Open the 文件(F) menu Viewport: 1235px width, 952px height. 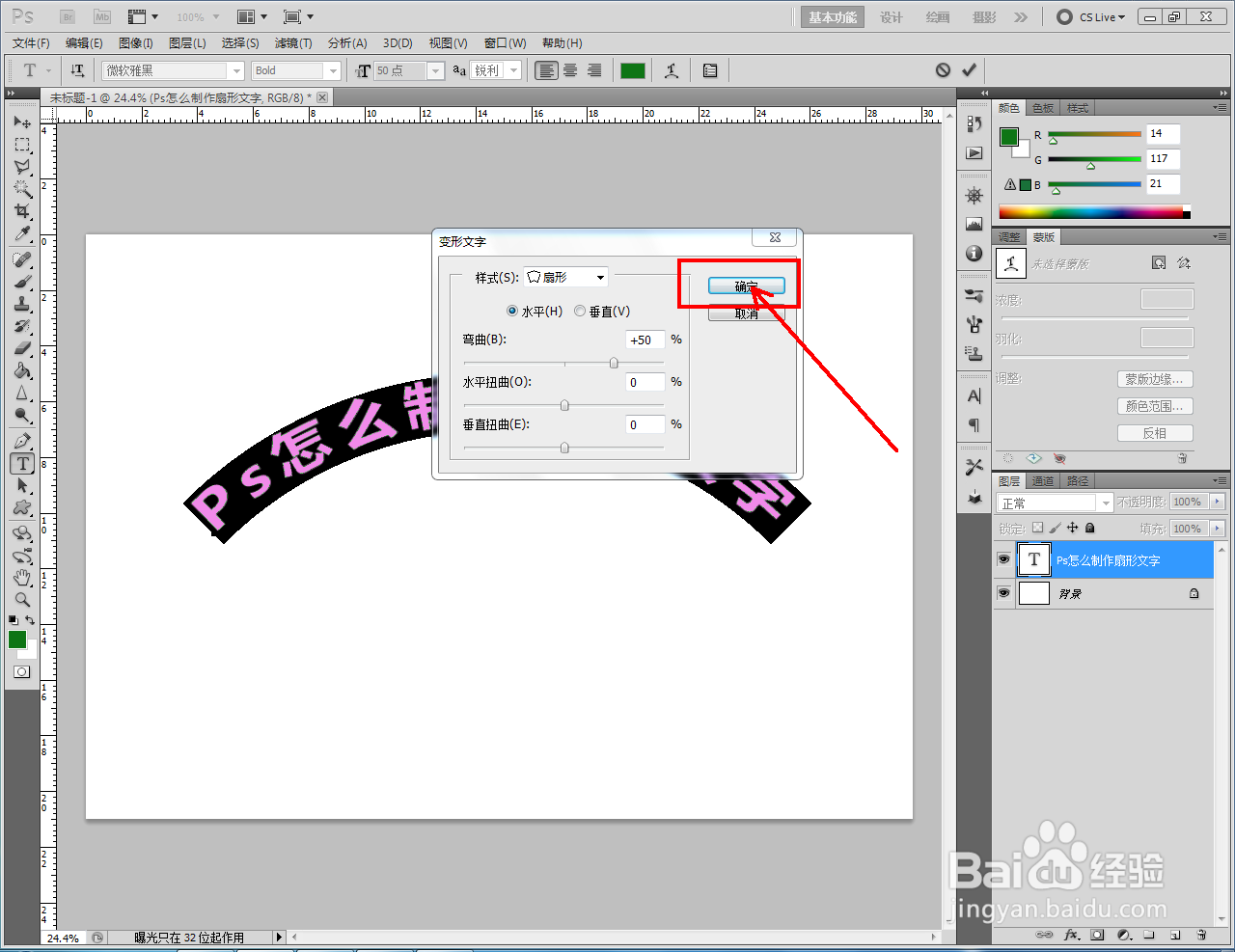(31, 43)
